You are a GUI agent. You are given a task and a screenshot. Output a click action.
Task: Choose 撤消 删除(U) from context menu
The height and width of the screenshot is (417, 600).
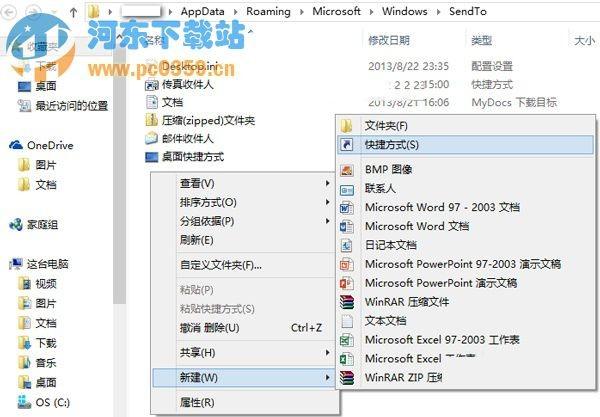click(x=243, y=328)
